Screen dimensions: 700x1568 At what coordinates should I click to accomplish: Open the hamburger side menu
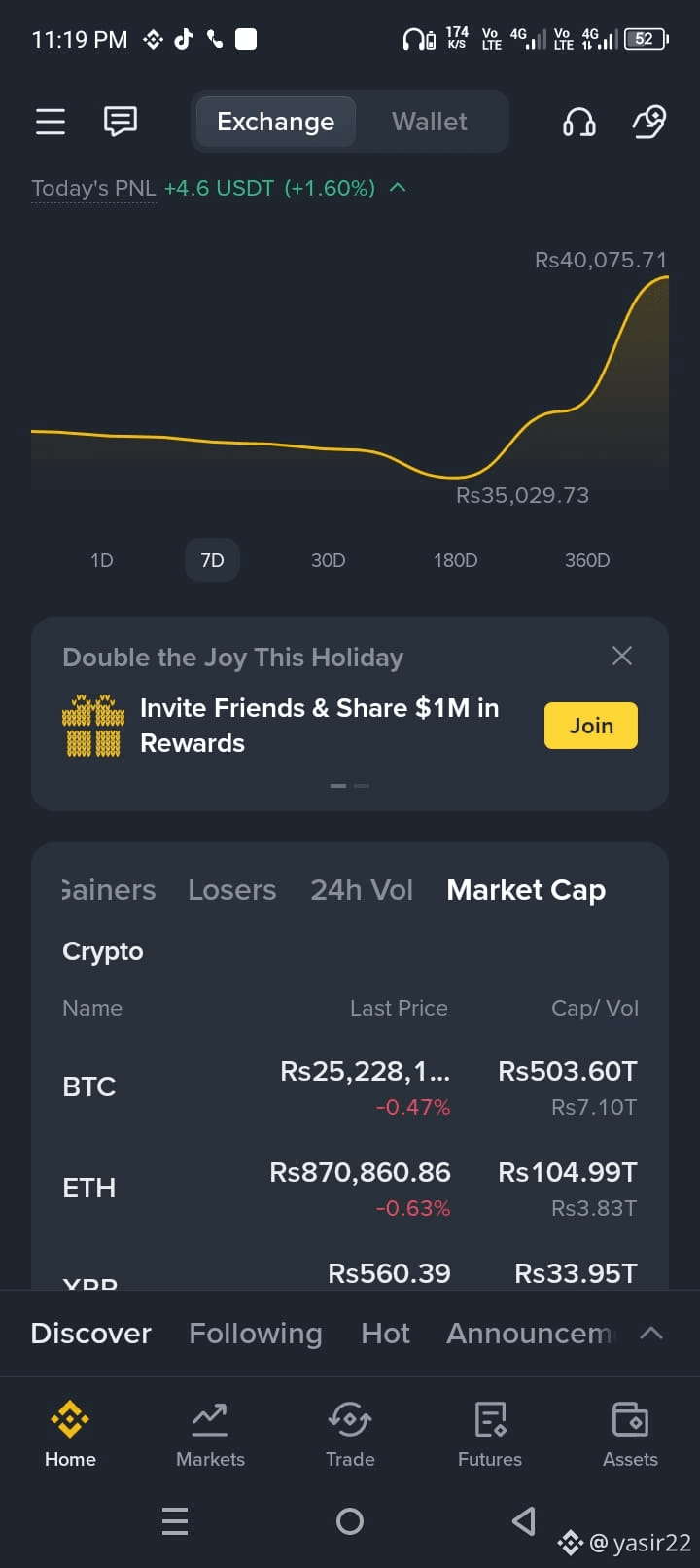click(x=51, y=122)
